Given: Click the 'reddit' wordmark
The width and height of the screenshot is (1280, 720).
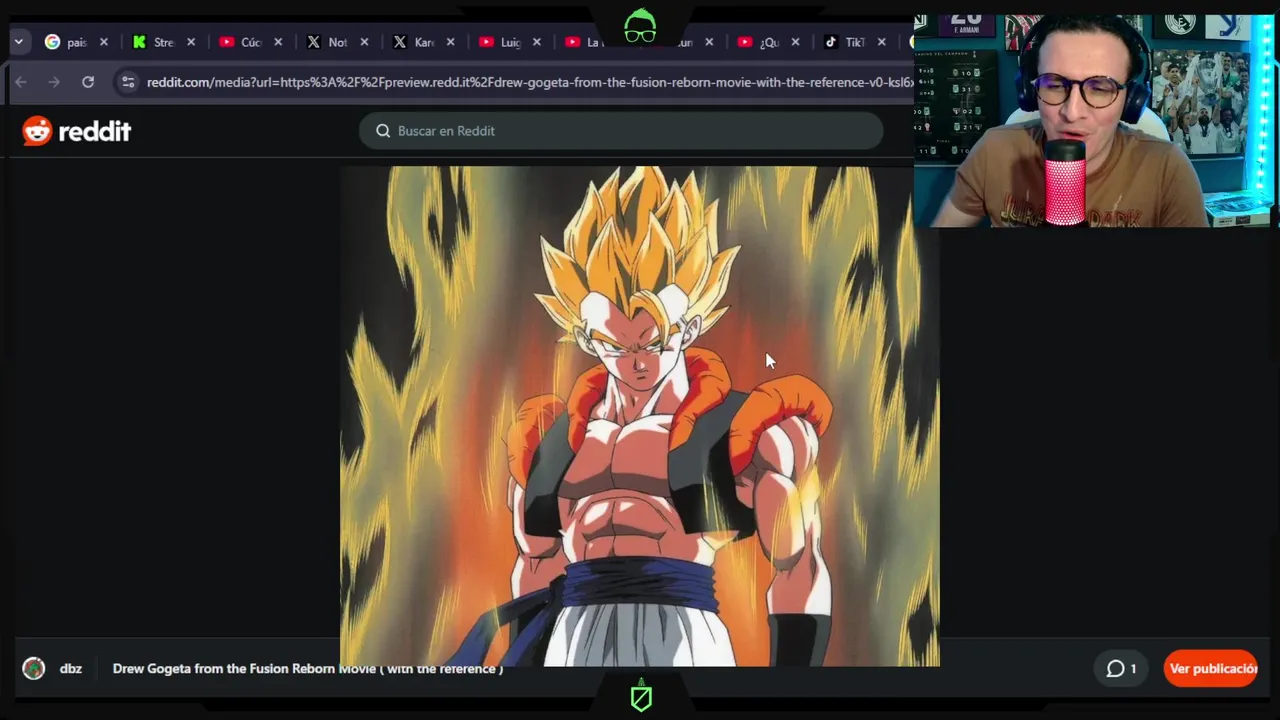Looking at the screenshot, I should (95, 131).
